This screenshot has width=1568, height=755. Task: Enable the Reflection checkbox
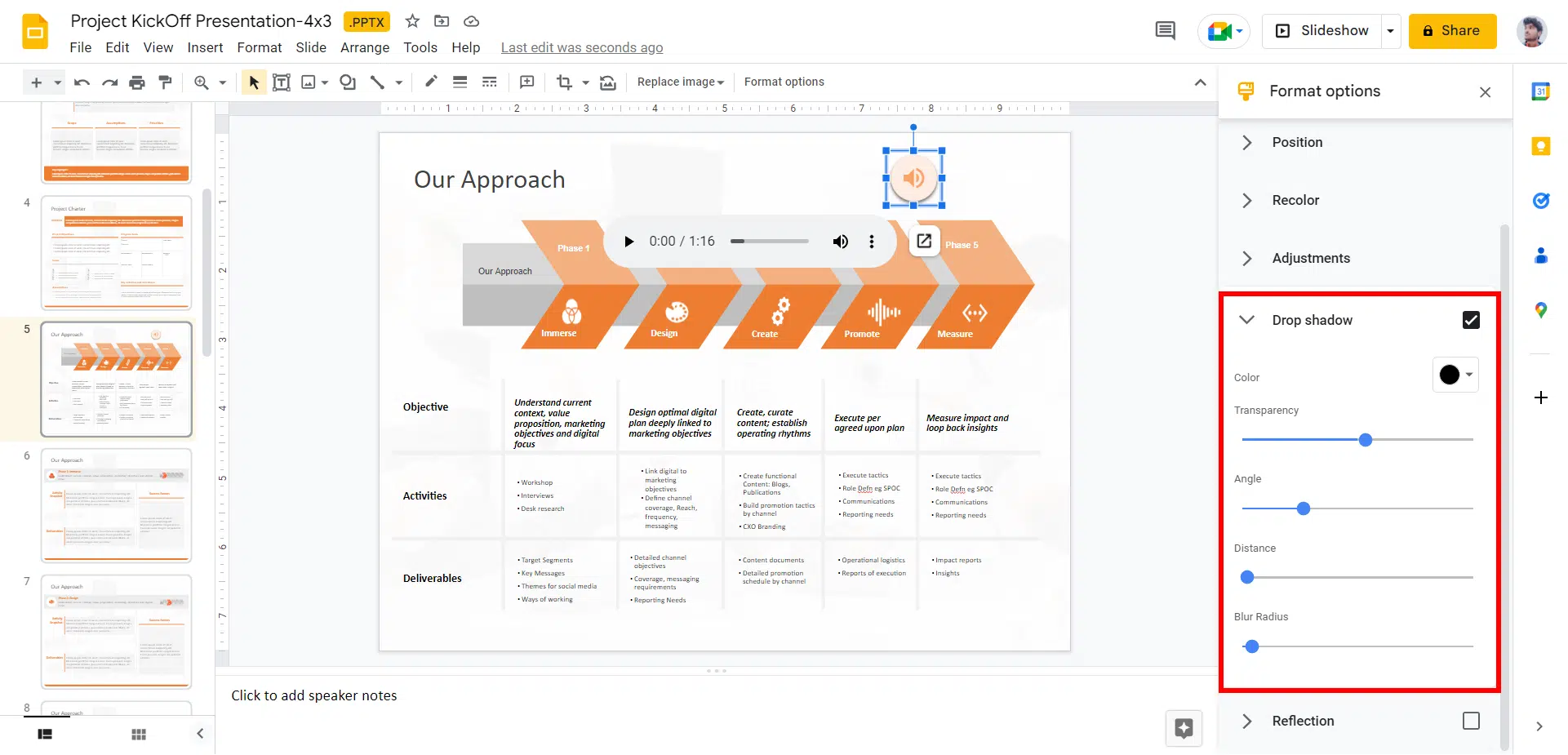1471,721
